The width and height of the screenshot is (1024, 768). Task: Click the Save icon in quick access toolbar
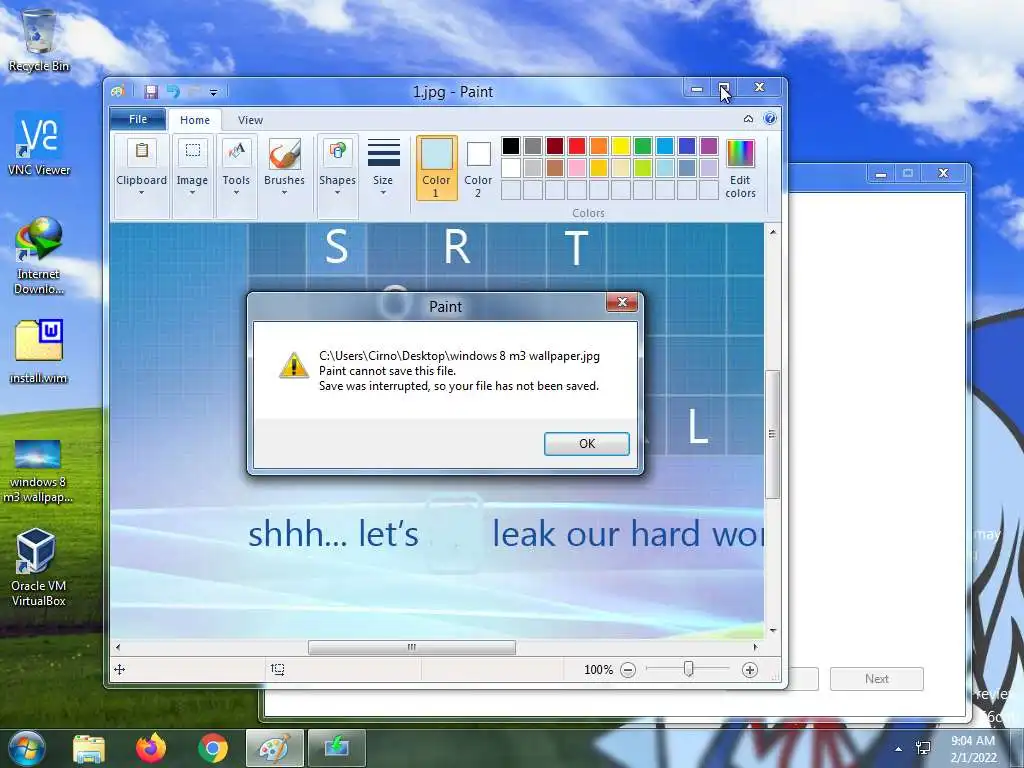(x=151, y=92)
